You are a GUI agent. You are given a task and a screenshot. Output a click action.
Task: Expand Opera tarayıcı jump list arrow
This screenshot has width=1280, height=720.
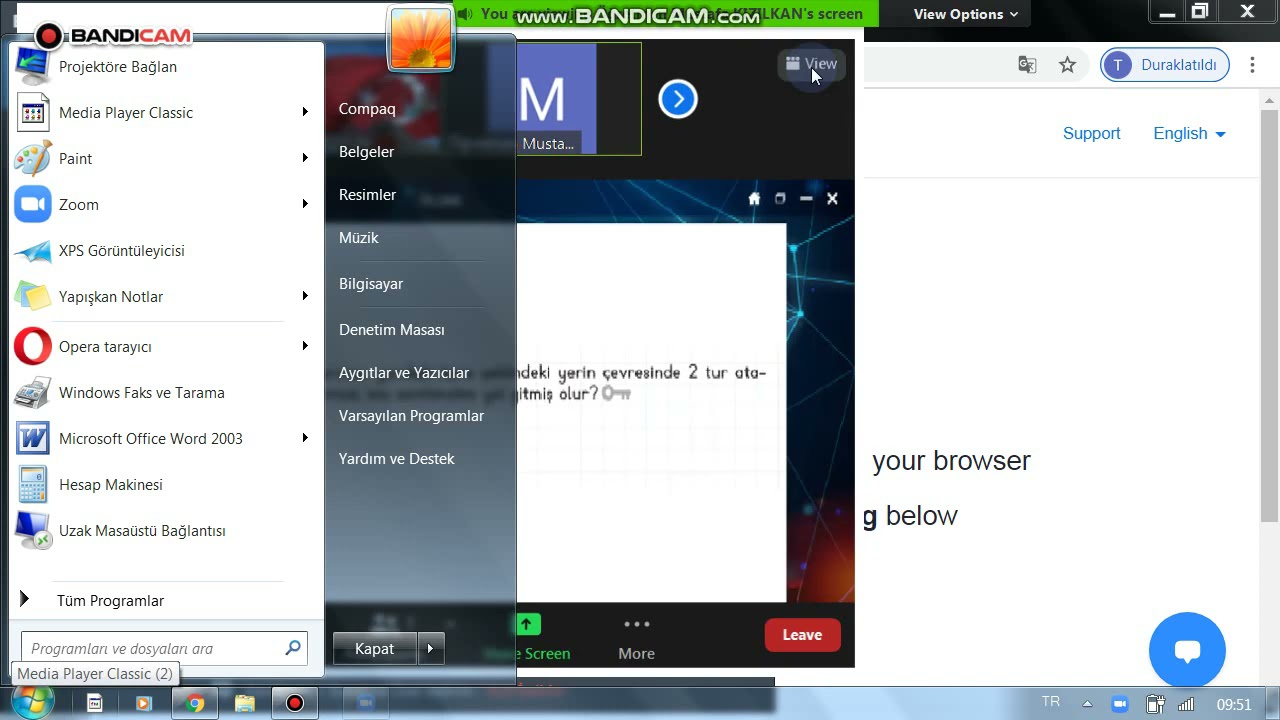(305, 346)
